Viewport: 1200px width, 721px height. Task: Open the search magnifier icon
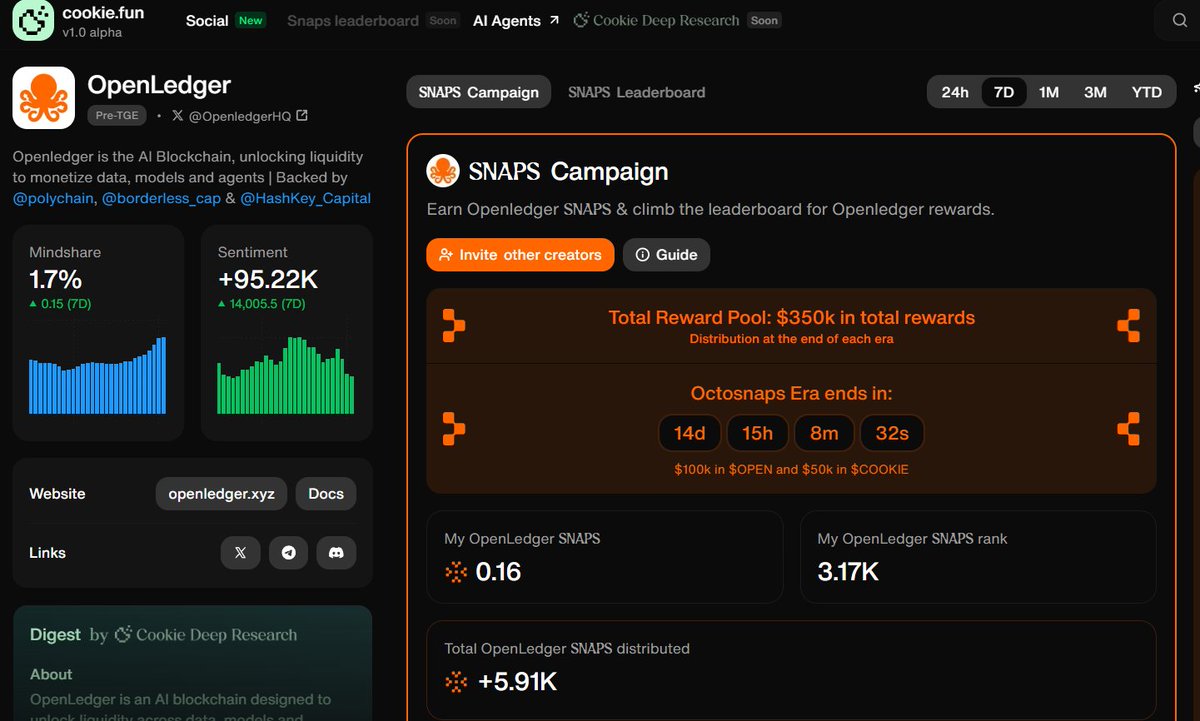click(1178, 19)
